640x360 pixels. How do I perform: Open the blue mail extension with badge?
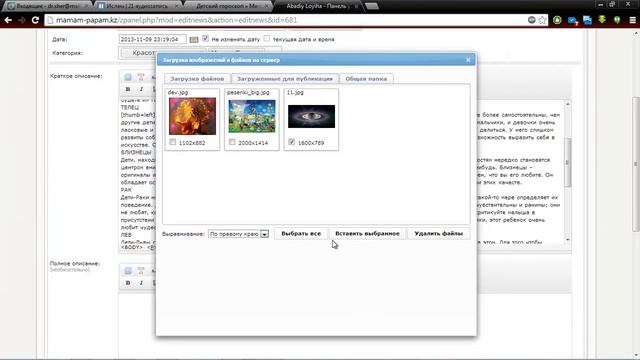point(572,20)
